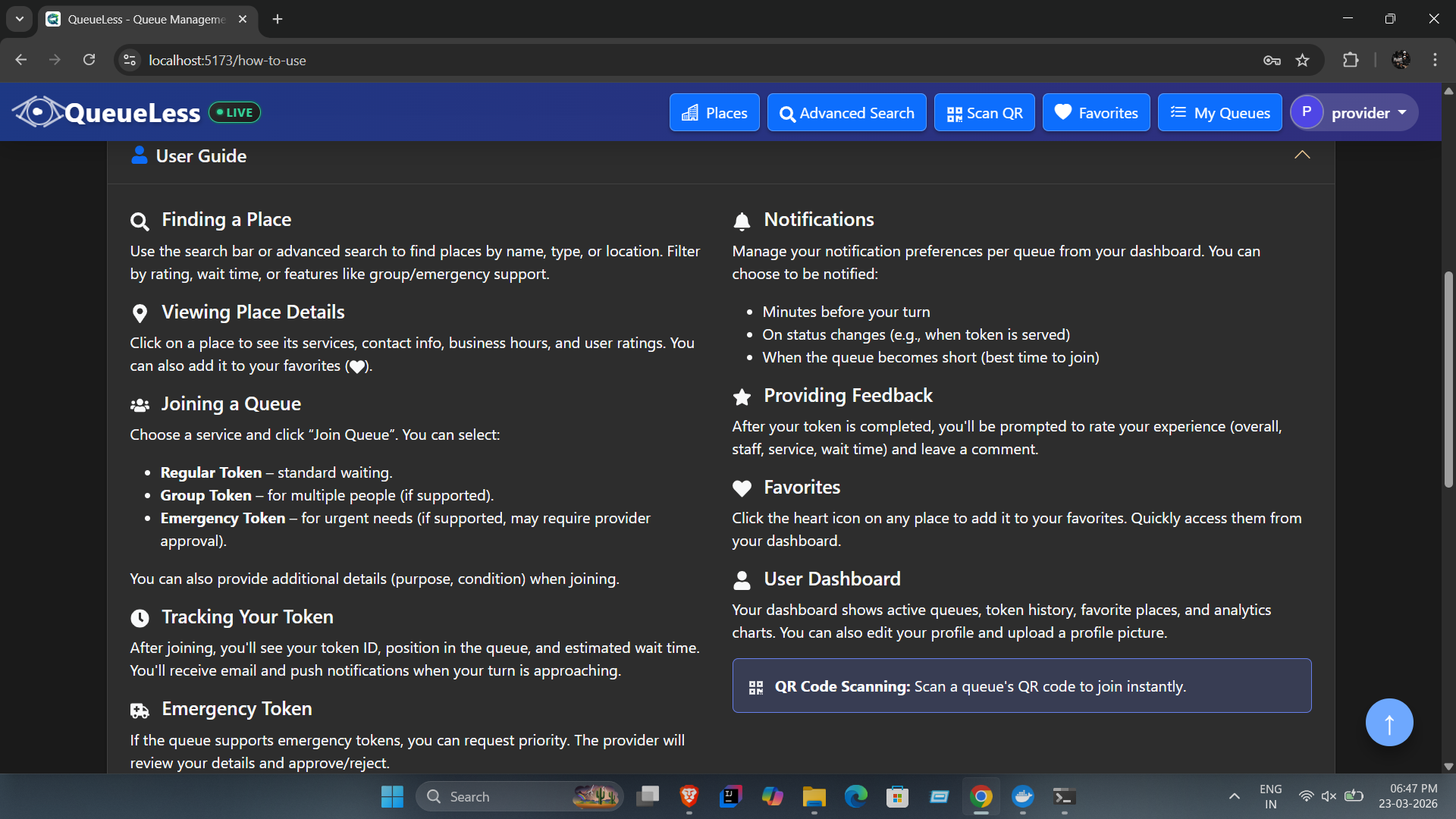Viewport: 1456px width, 819px height.
Task: Open Advanced Search from the navbar
Action: (846, 113)
